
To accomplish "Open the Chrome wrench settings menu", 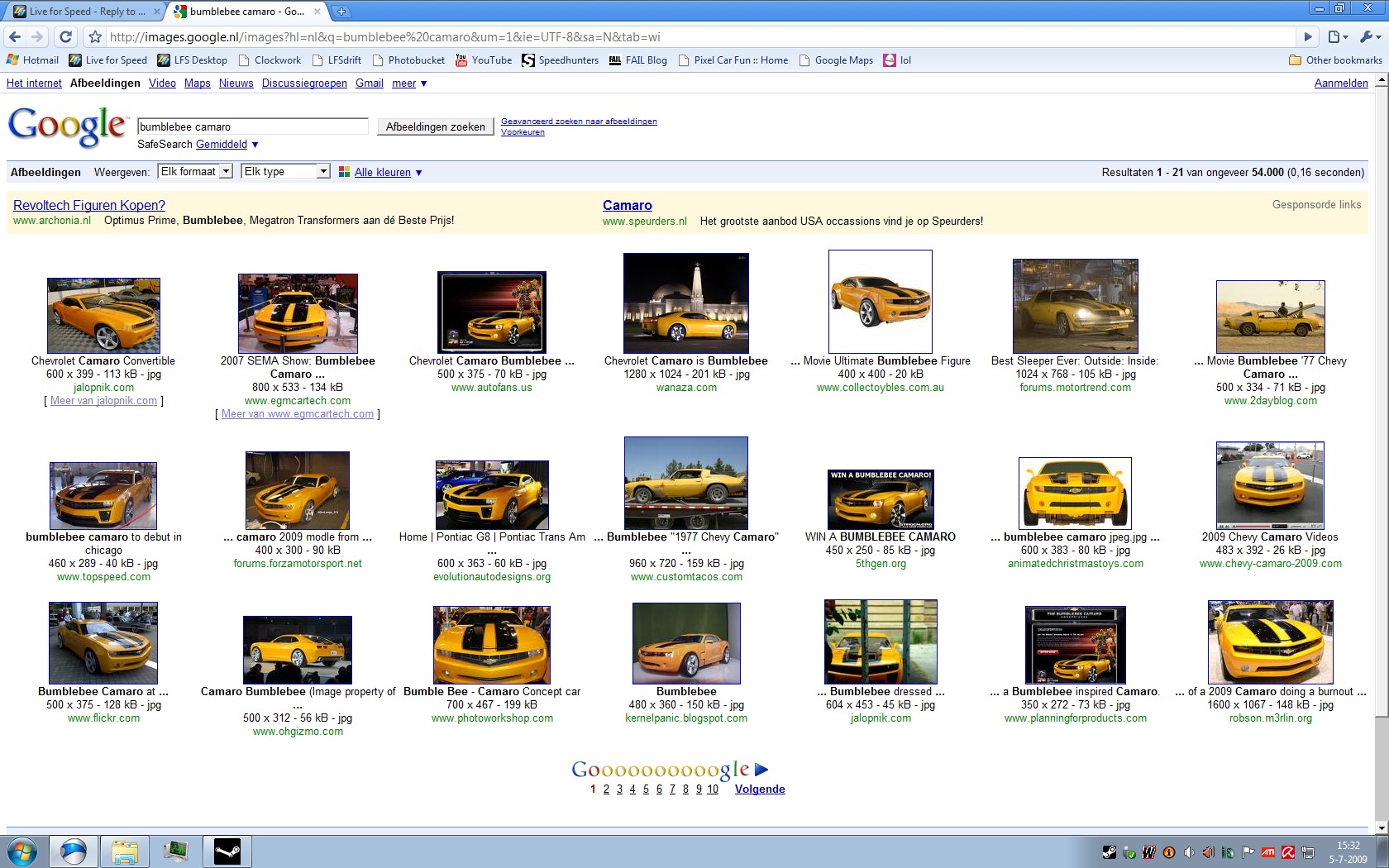I will tap(1369, 36).
